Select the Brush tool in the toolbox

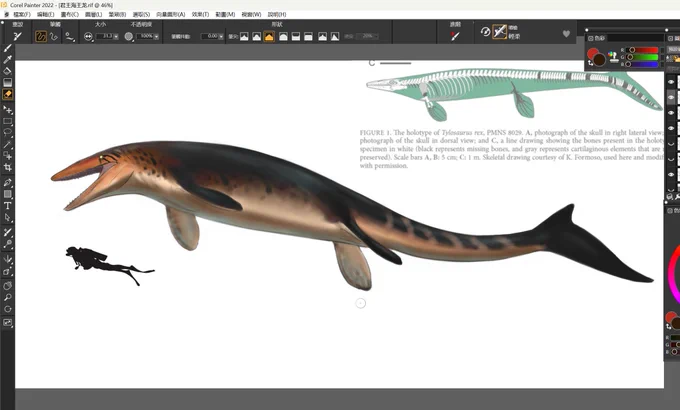point(7,48)
